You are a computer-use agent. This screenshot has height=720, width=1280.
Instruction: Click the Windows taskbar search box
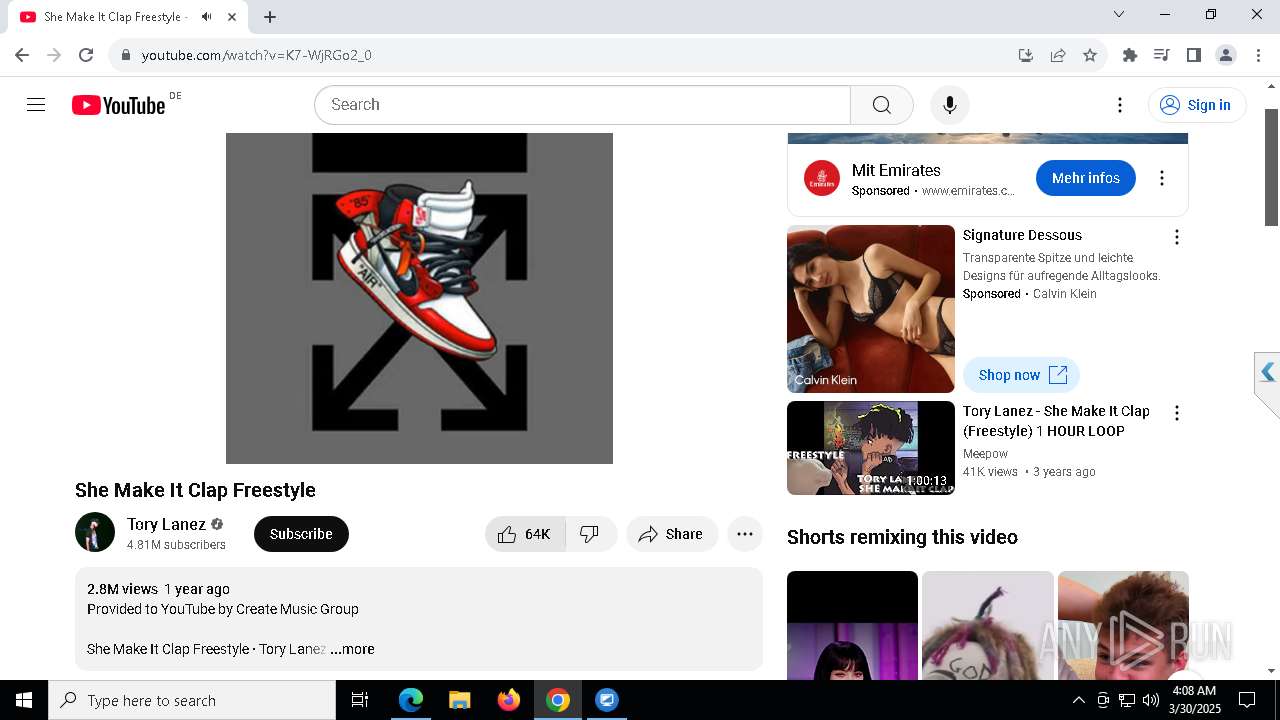tap(192, 700)
